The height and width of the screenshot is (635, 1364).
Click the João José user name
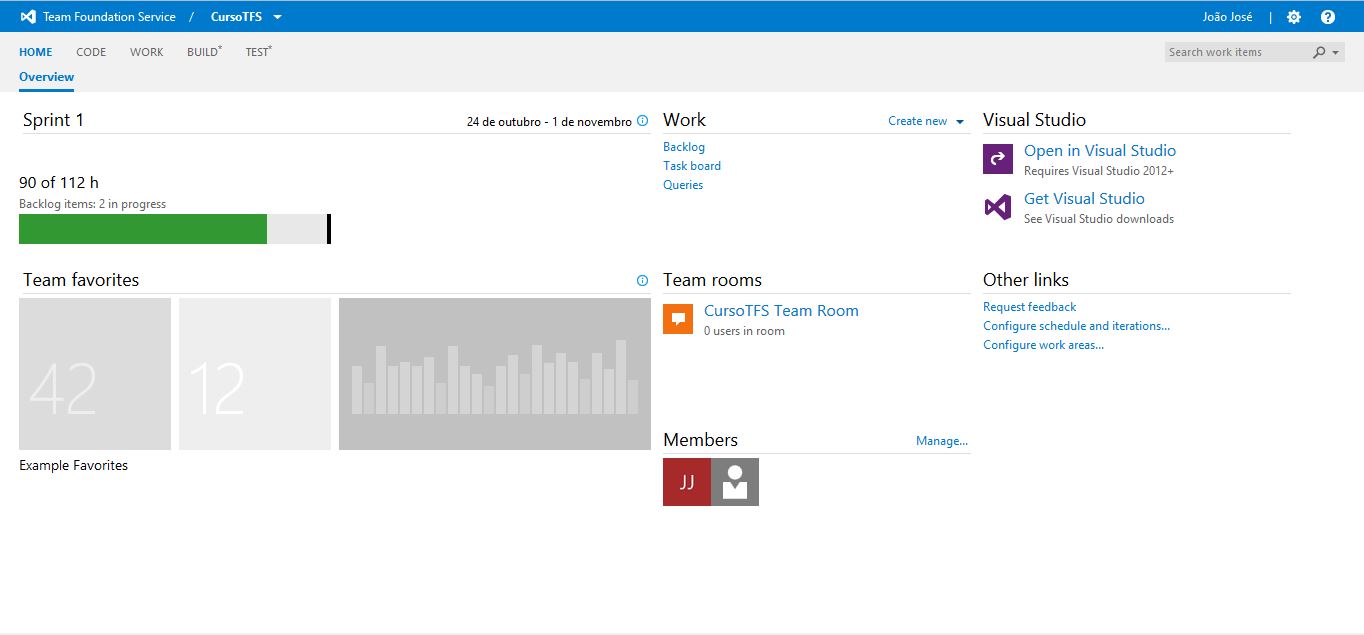[x=1228, y=17]
